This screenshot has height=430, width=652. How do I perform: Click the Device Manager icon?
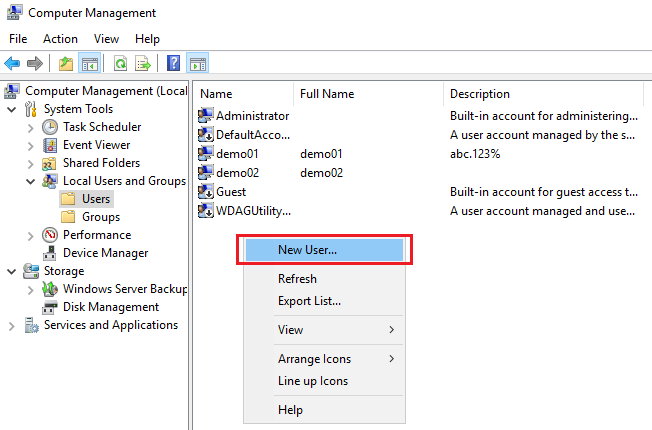tap(50, 253)
